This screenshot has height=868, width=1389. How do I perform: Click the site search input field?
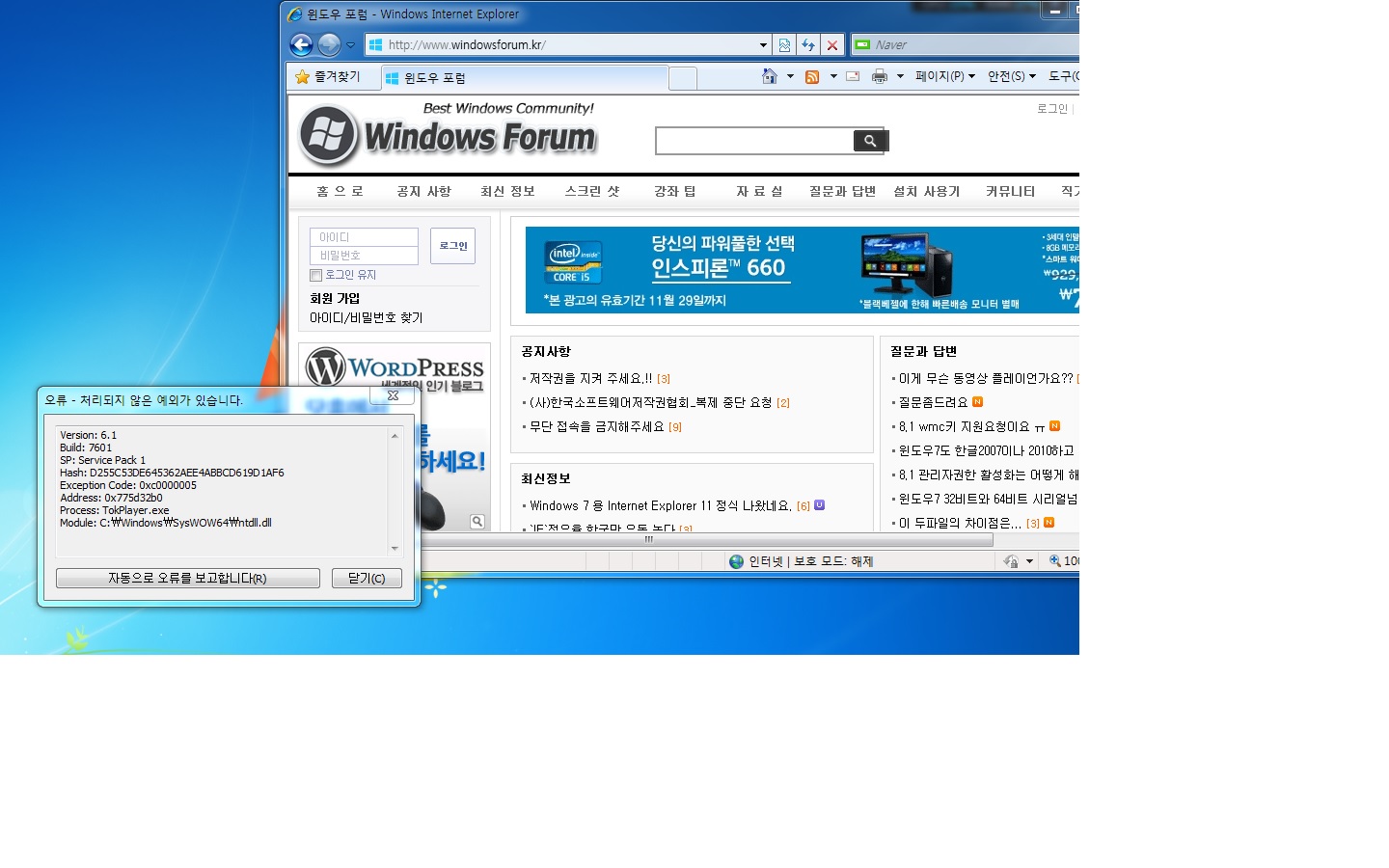coord(754,141)
